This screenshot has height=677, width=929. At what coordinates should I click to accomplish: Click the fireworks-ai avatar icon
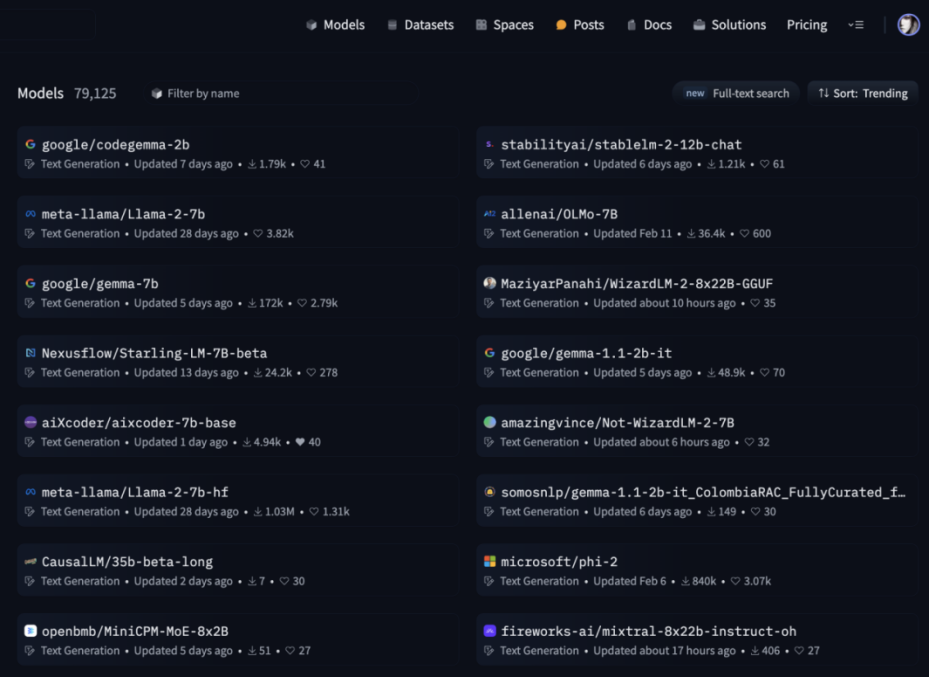click(x=490, y=631)
